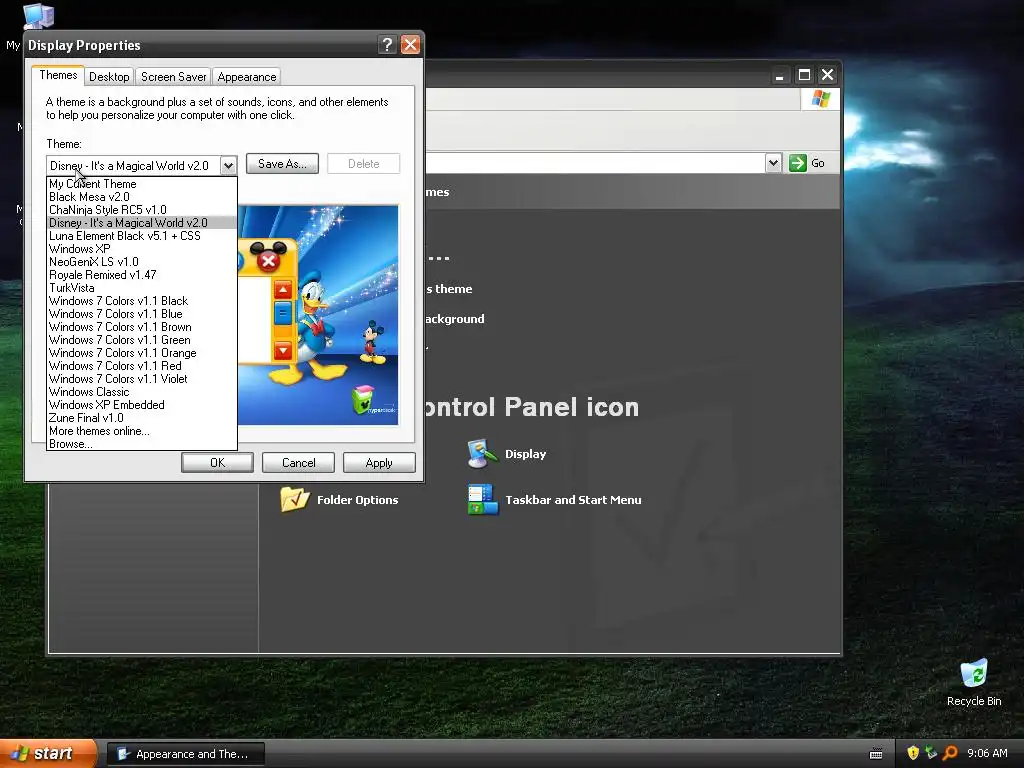Select the Windows Classic theme
The image size is (1024, 768).
click(x=142, y=392)
